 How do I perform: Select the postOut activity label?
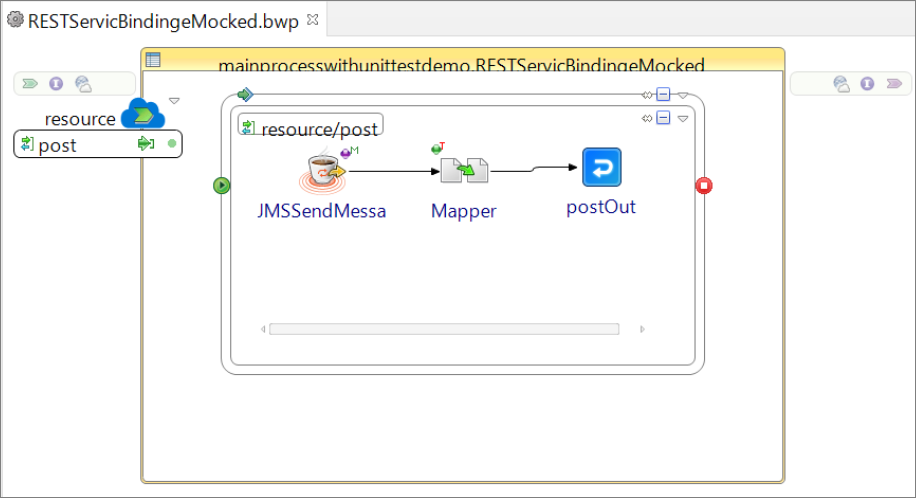(x=601, y=208)
